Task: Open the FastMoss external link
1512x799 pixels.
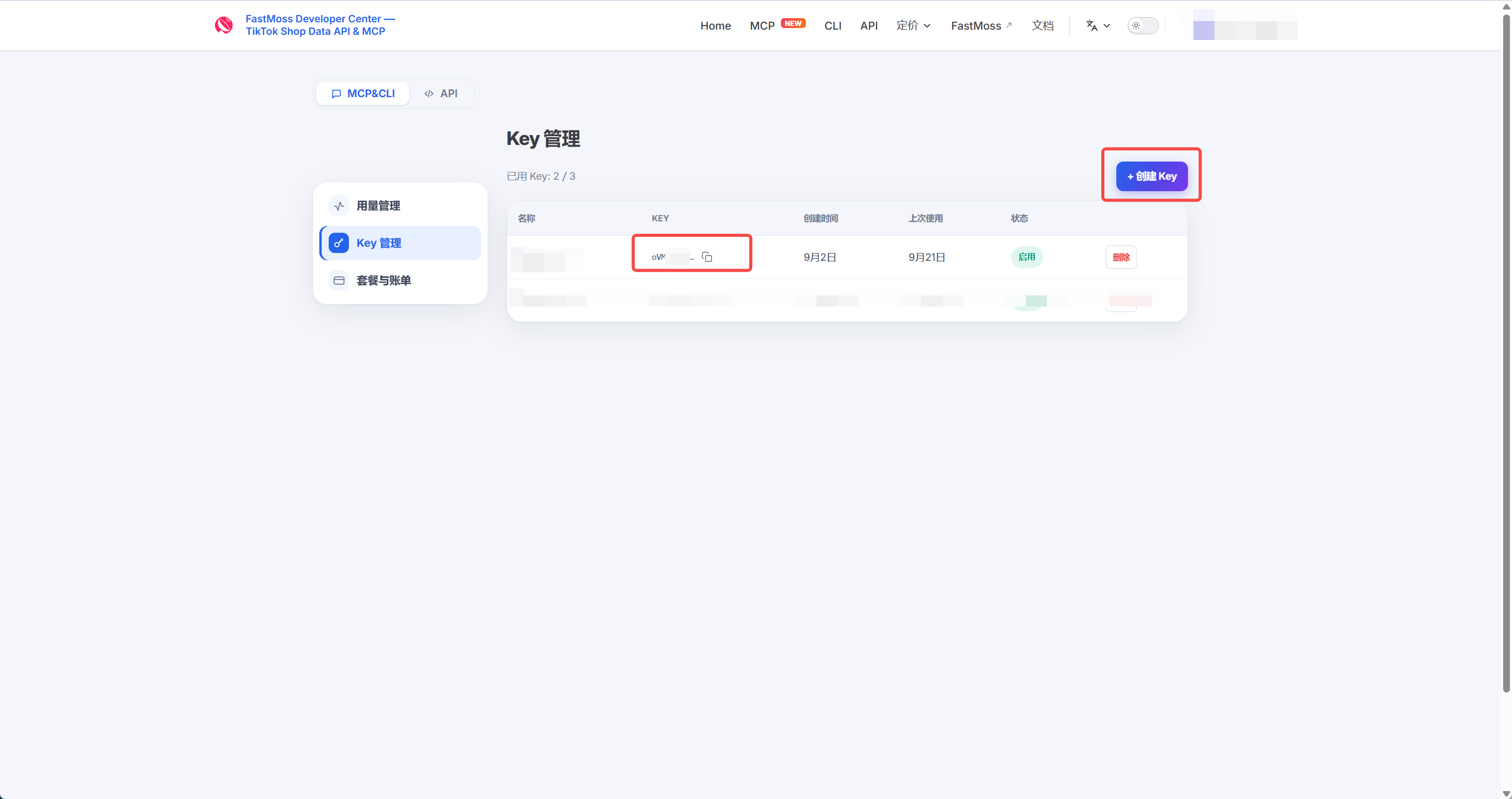Action: (x=981, y=26)
